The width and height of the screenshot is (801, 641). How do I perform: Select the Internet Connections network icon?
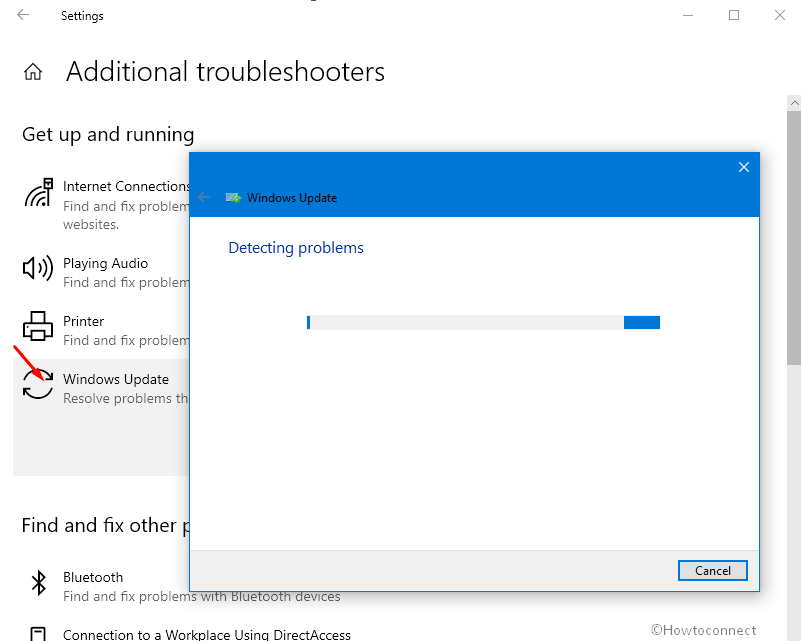coord(39,193)
